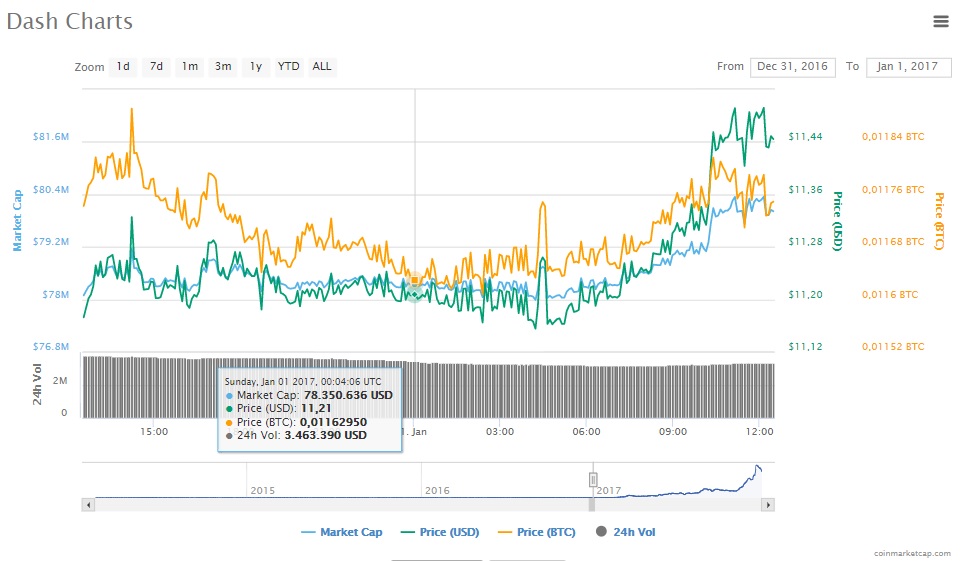The height and width of the screenshot is (561, 975).
Task: Click the $11,20 USD axis label
Action: (805, 294)
